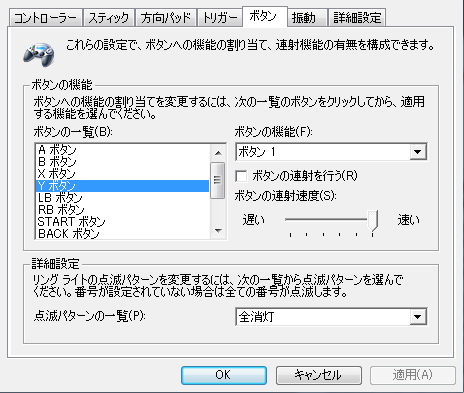Click the キャンセル button
Viewport: 464px width, 393px height.
(319, 375)
